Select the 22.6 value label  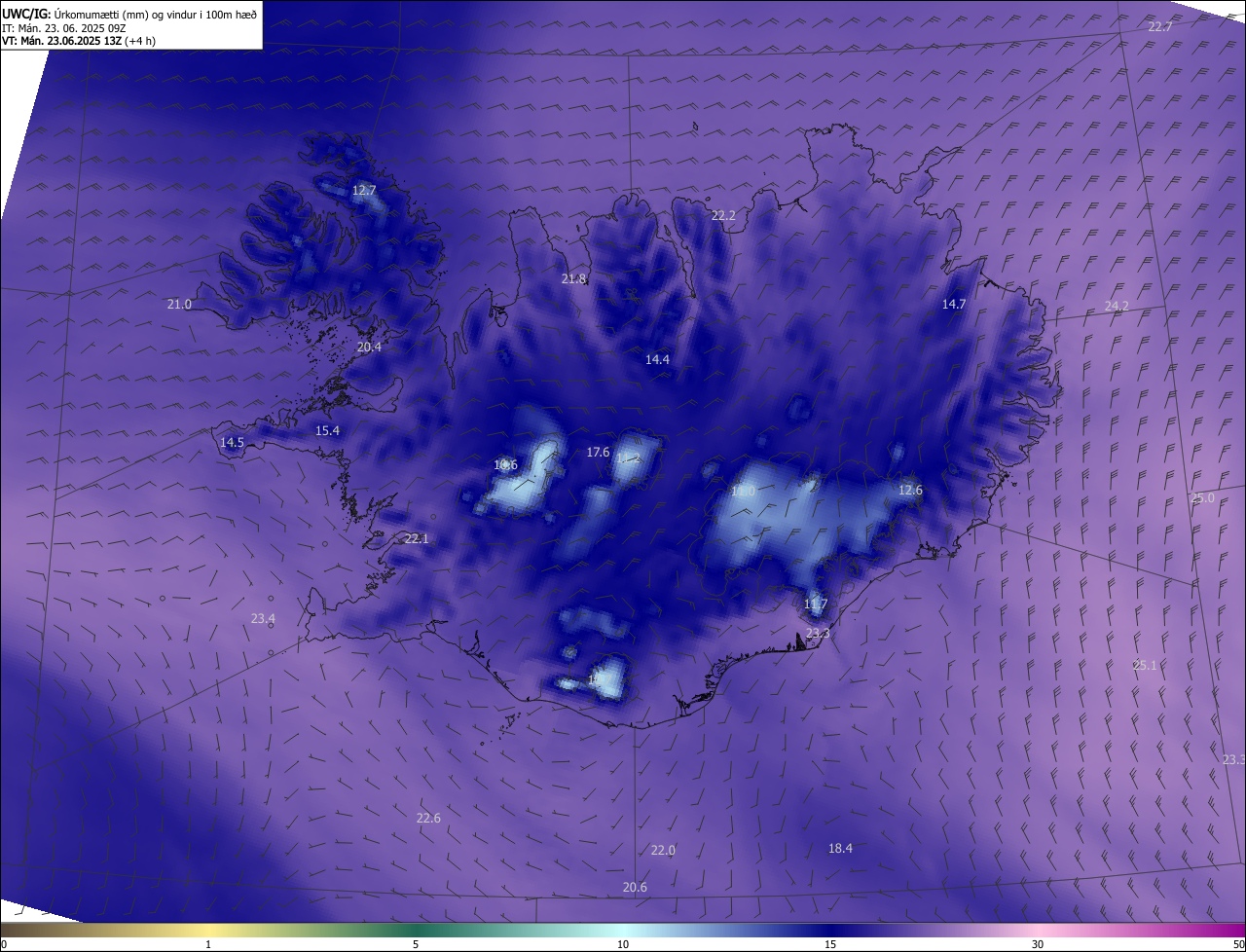(x=428, y=818)
